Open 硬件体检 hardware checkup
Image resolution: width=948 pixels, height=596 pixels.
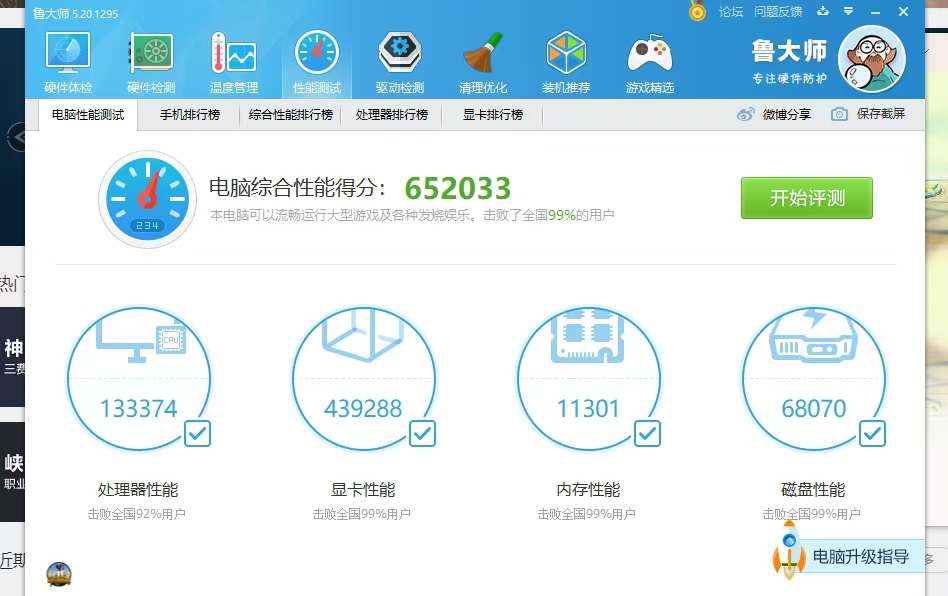(68, 63)
